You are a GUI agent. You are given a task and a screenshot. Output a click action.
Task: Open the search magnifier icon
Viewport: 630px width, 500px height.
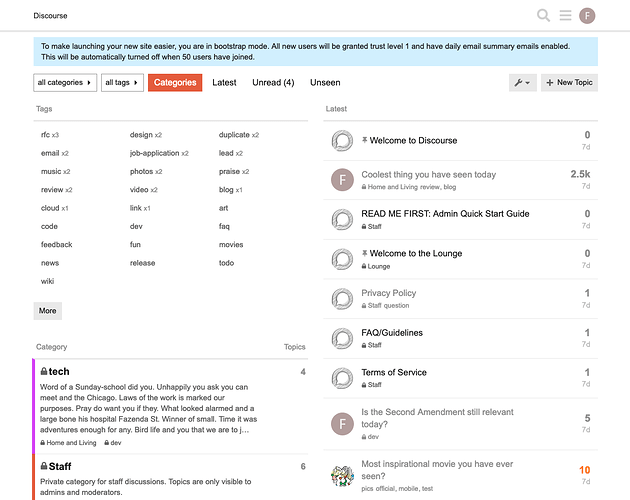click(x=543, y=16)
